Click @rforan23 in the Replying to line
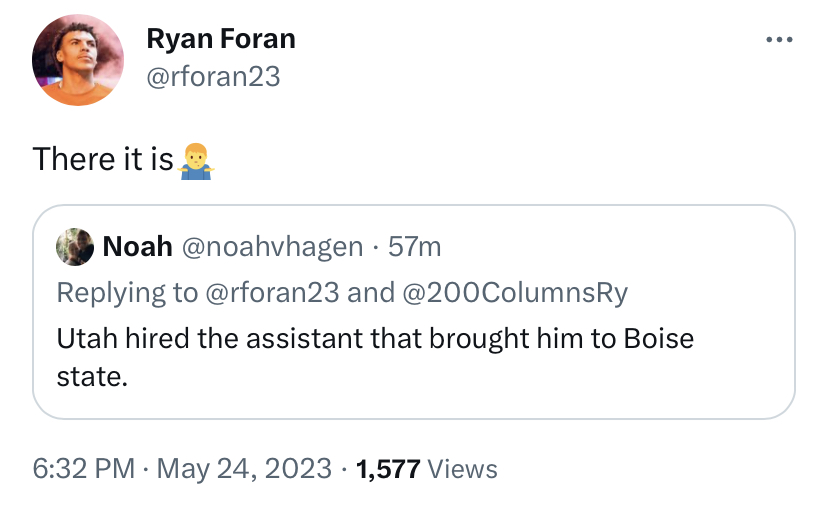Viewport: 828px width, 515px height. click(273, 292)
